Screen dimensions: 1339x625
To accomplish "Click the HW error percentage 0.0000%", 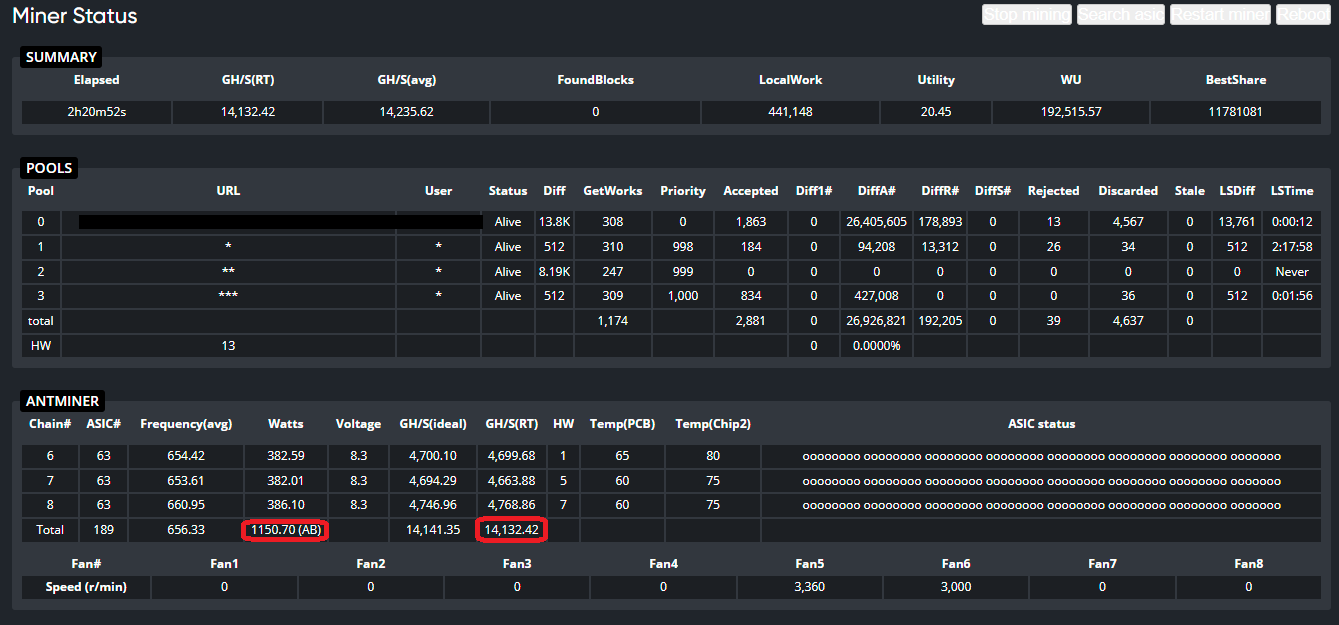I will coord(876,345).
